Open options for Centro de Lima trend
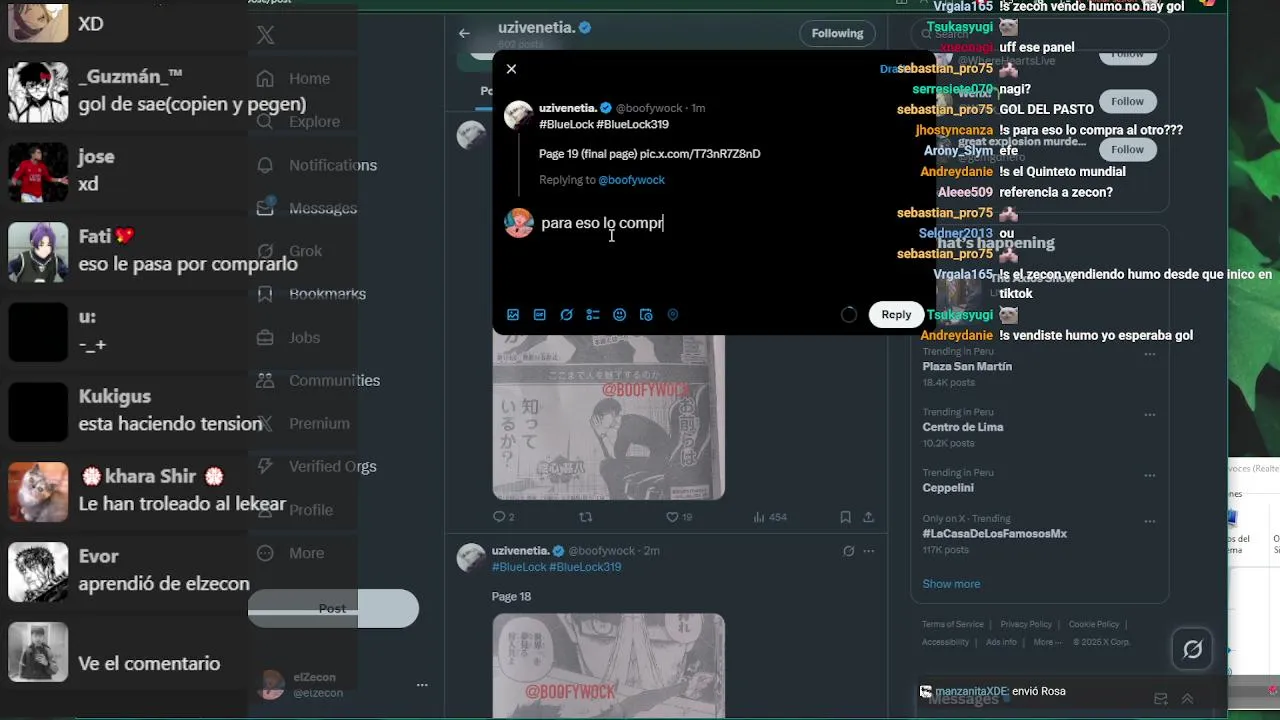Image resolution: width=1280 pixels, height=720 pixels. tap(1149, 414)
